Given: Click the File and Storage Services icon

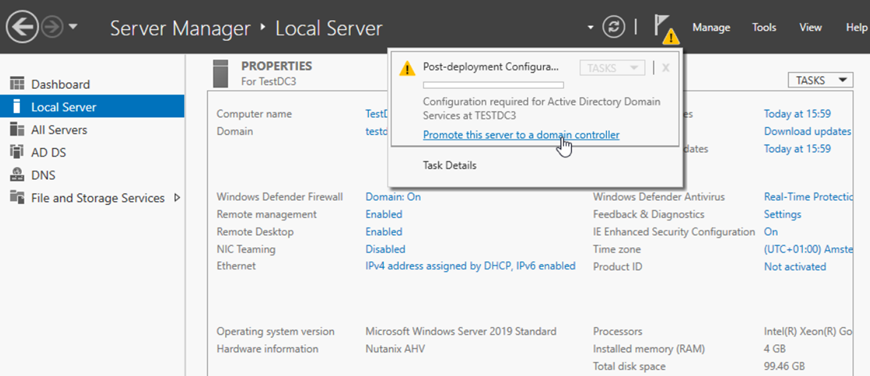Looking at the screenshot, I should (x=18, y=198).
